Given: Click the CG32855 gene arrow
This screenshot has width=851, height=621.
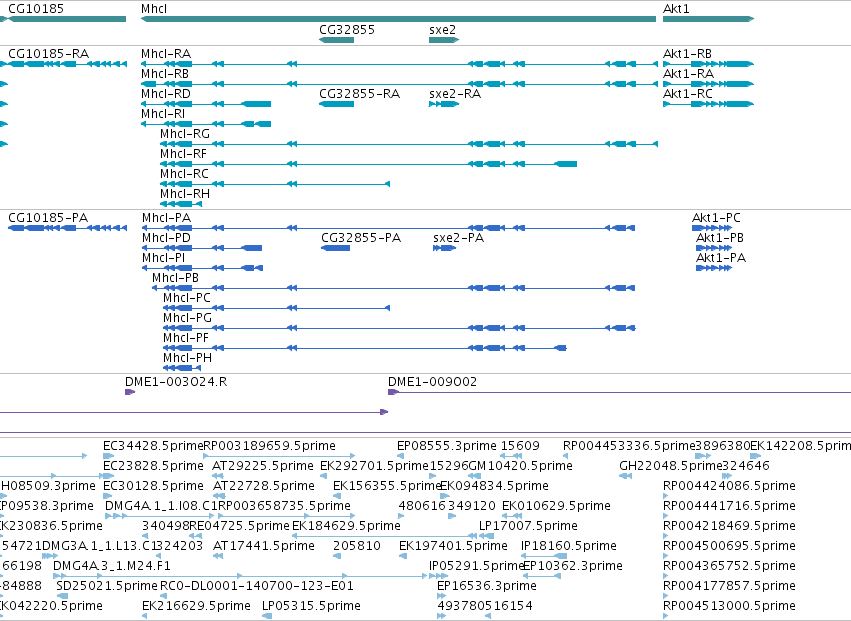Looking at the screenshot, I should point(336,40).
